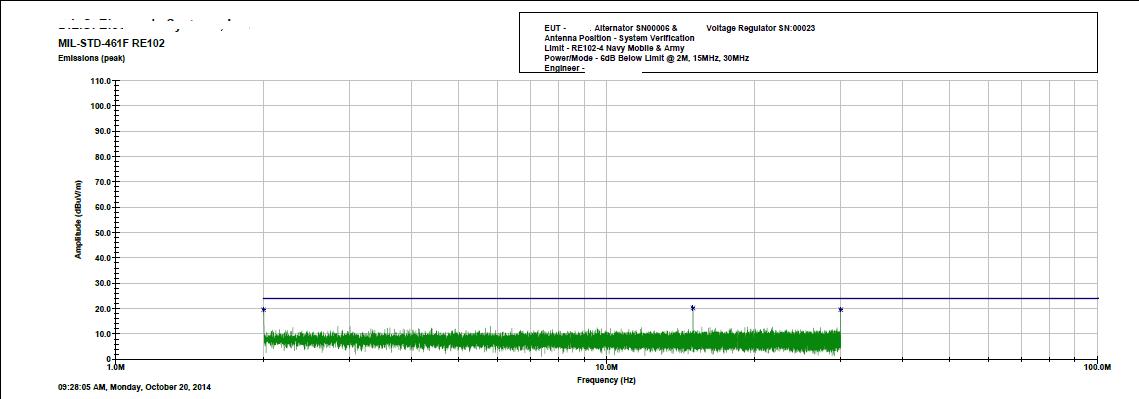The height and width of the screenshot is (399, 1139).
Task: Click the Power/Mode 6dB Below Limit line
Action: 646,57
